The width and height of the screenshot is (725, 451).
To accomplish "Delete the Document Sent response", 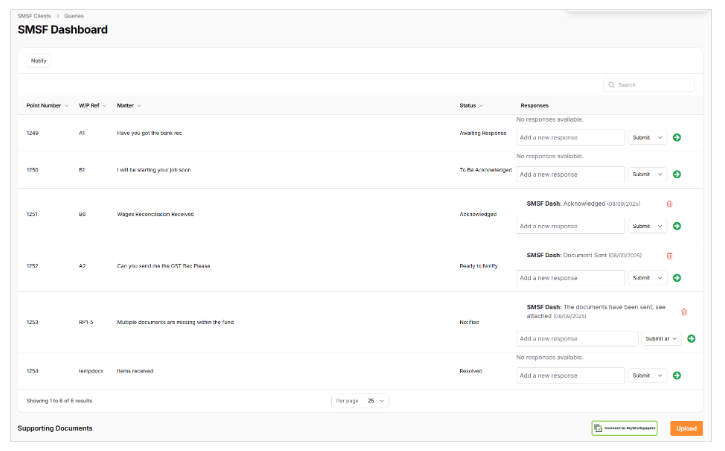I will [669, 255].
